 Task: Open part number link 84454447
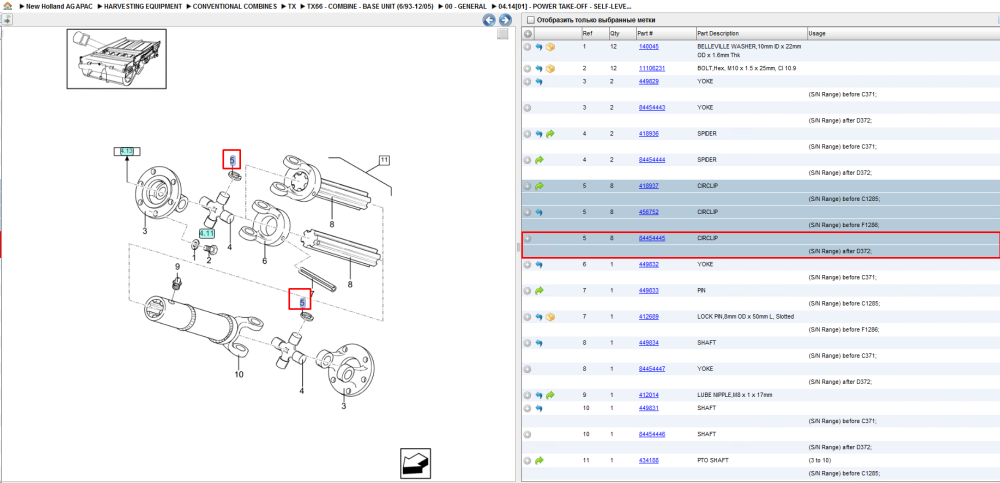[x=652, y=369]
